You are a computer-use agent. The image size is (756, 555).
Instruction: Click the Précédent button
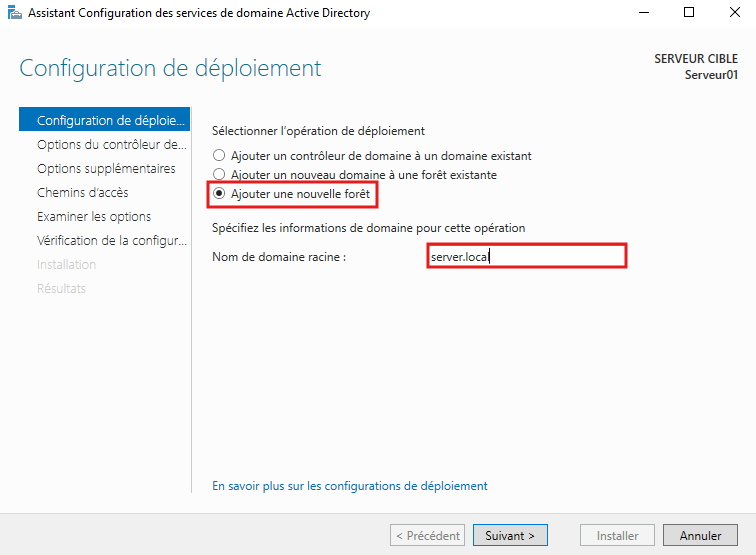[x=427, y=536]
